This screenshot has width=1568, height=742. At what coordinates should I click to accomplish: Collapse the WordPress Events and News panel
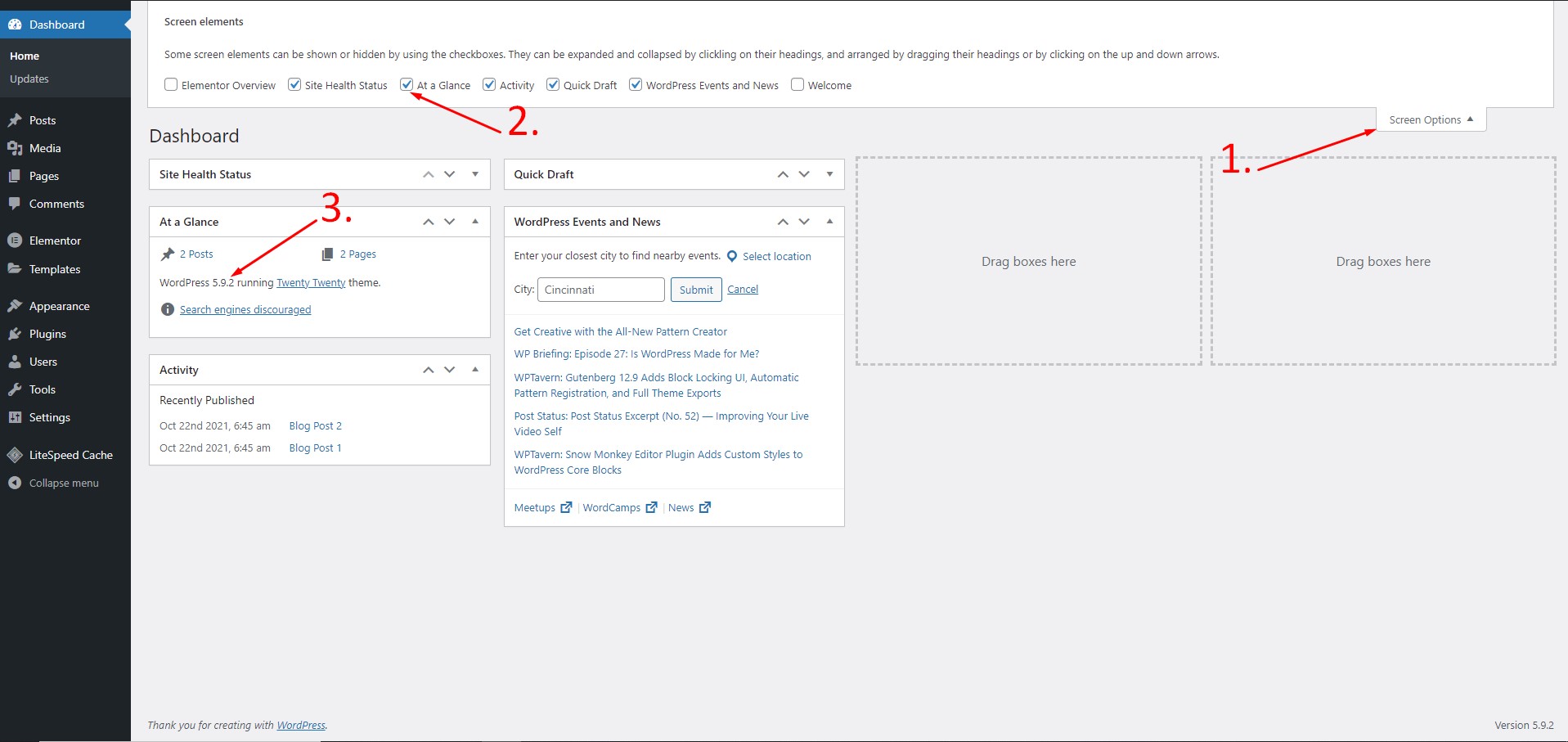click(x=829, y=222)
